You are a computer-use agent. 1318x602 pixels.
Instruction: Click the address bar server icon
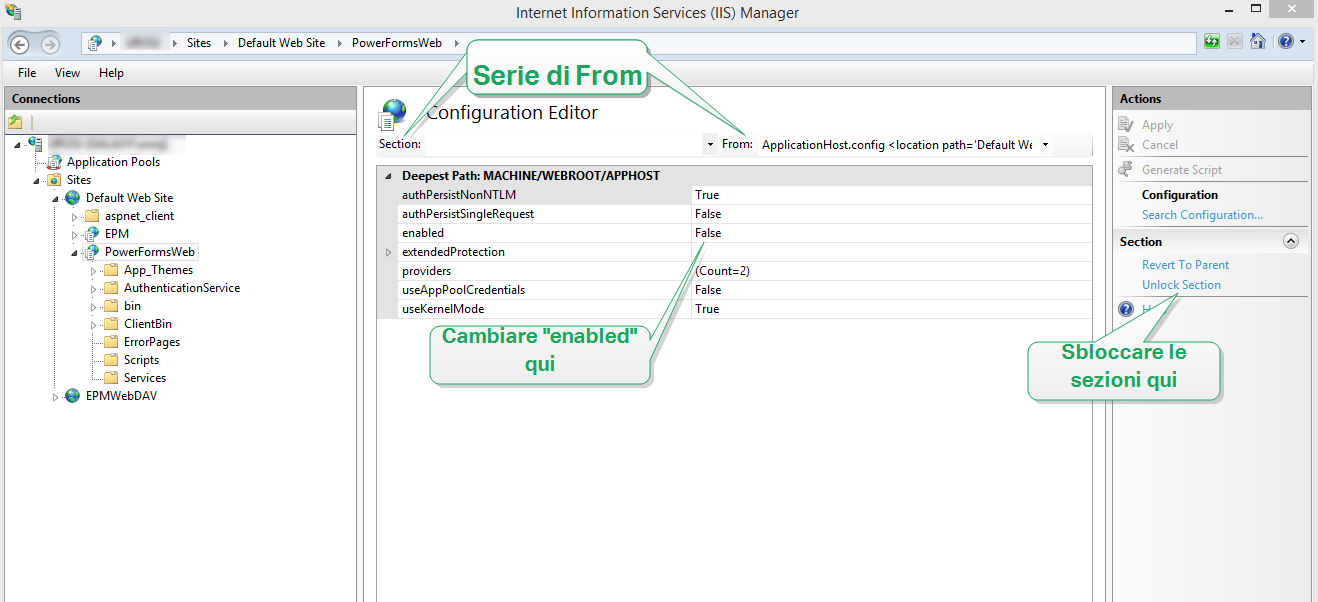tap(95, 43)
